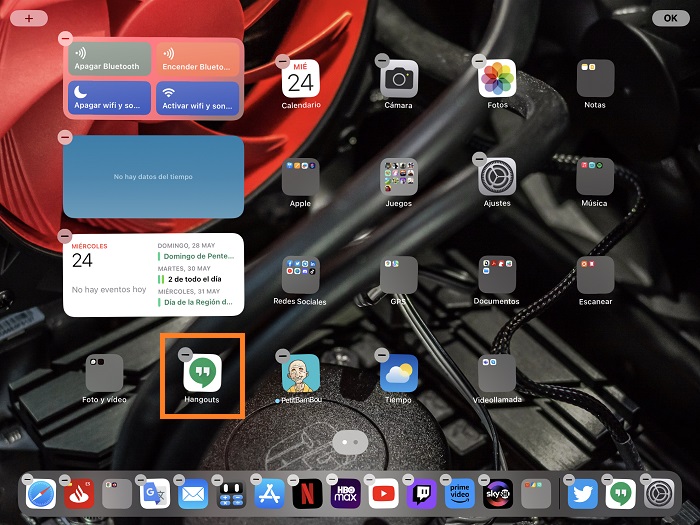Open Mail from the dock
The height and width of the screenshot is (525, 700).
click(193, 494)
